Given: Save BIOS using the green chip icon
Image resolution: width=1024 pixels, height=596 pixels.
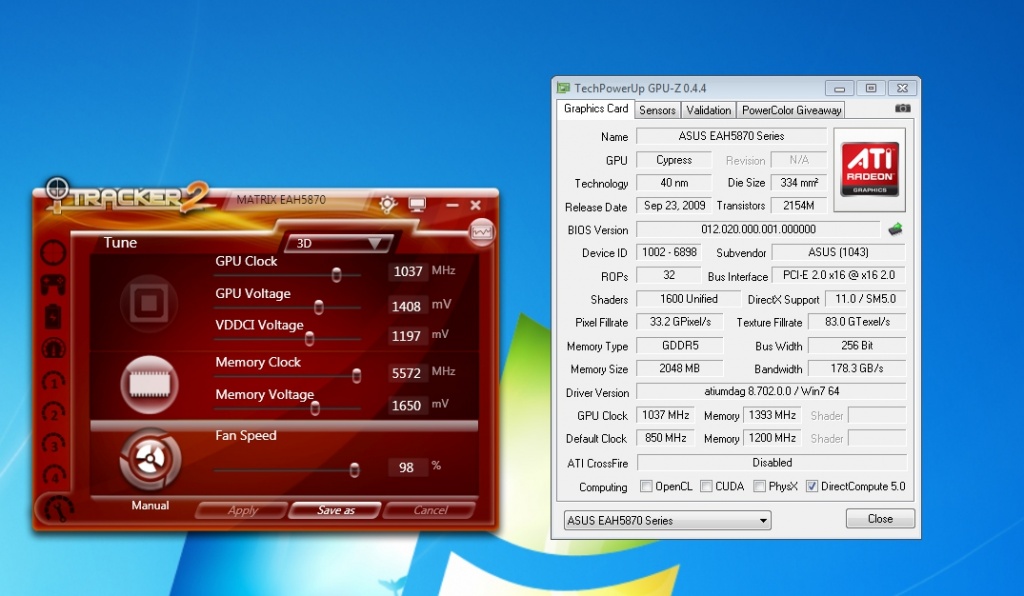Looking at the screenshot, I should pyautogui.click(x=895, y=229).
